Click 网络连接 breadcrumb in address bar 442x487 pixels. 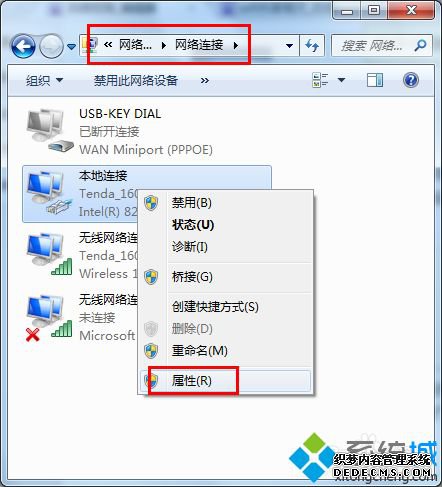click(x=199, y=45)
